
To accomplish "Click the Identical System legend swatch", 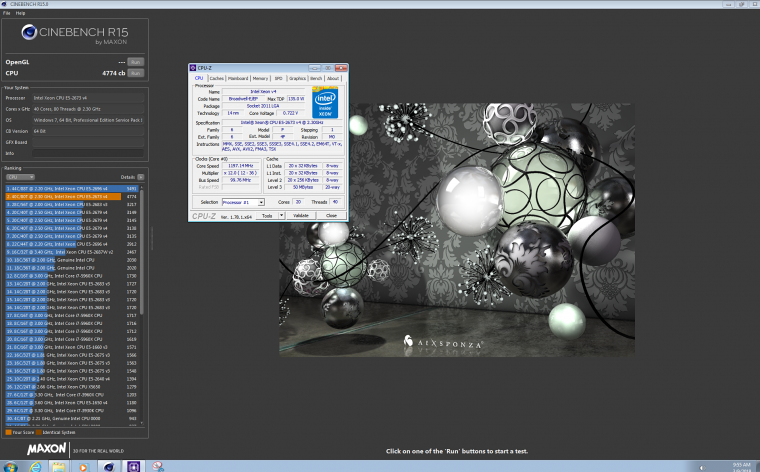I will pyautogui.click(x=39, y=432).
